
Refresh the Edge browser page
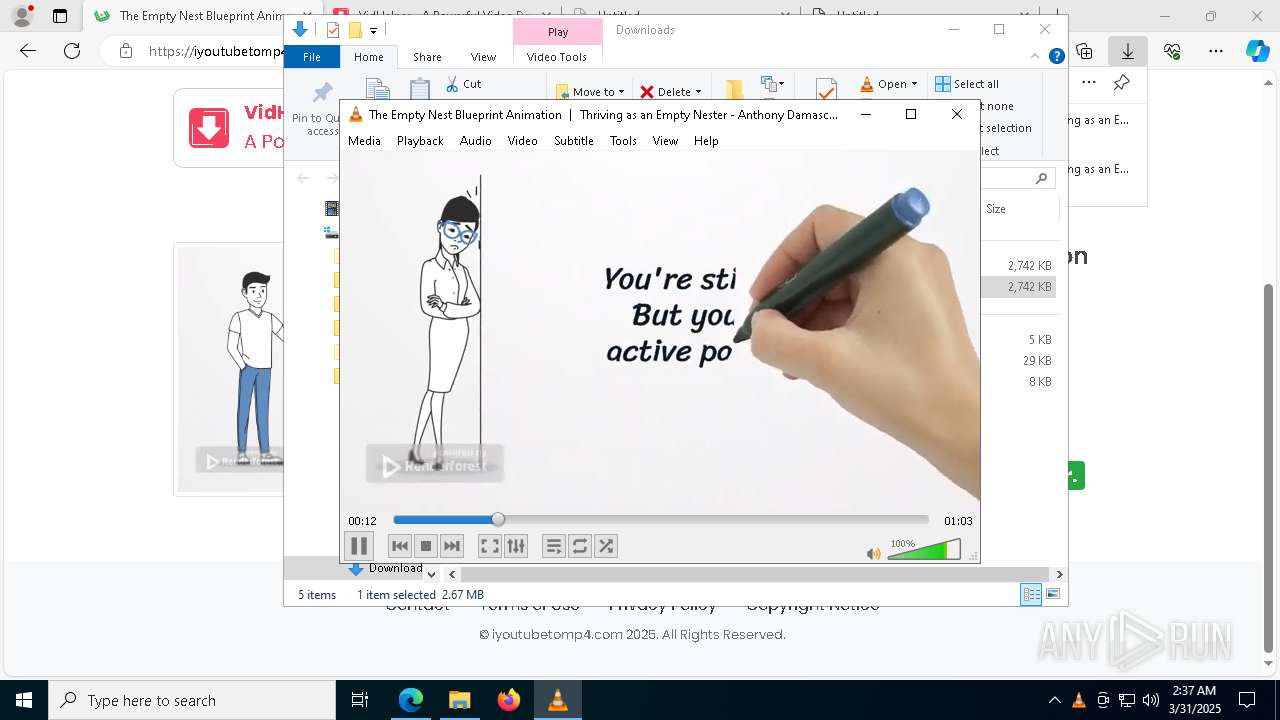[72, 51]
